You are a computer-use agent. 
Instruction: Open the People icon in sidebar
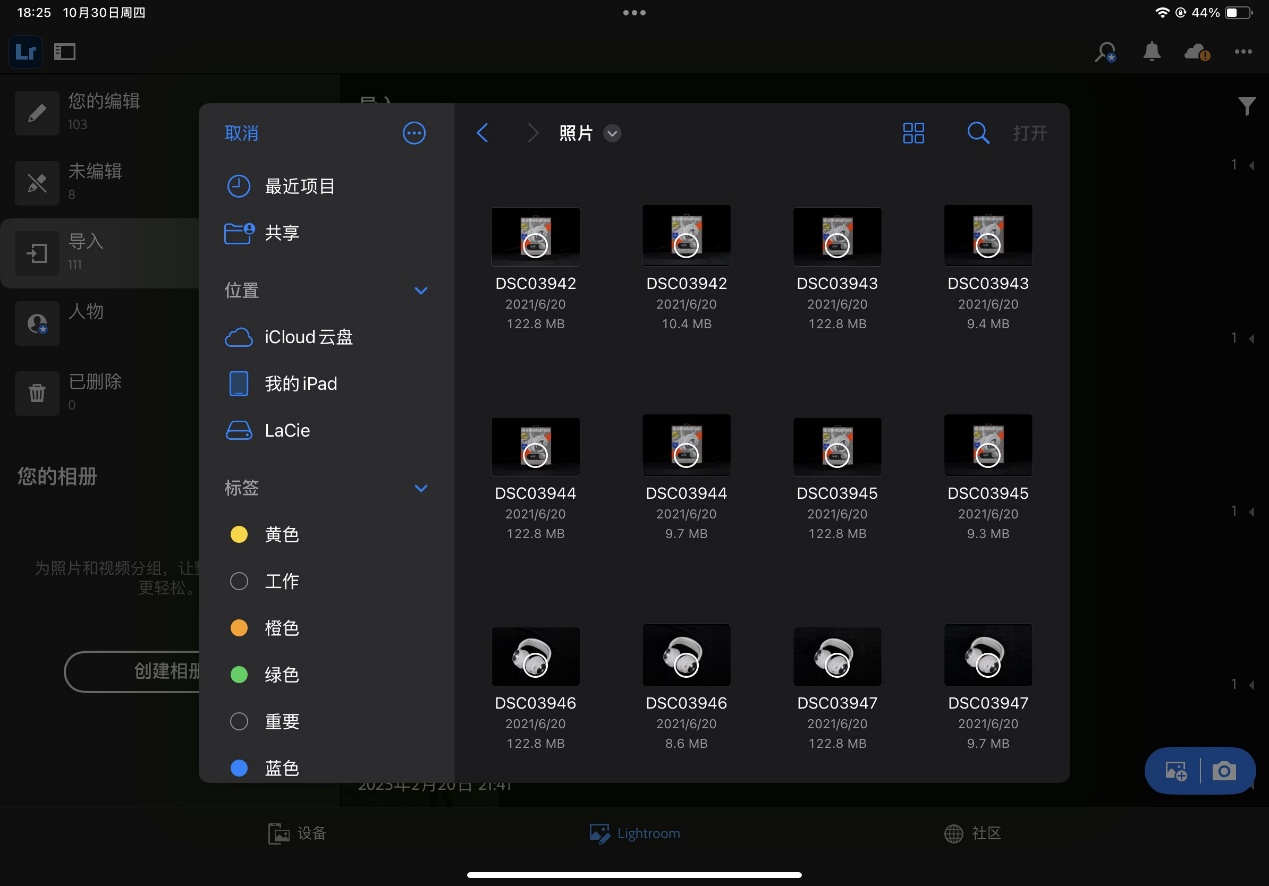pos(37,322)
